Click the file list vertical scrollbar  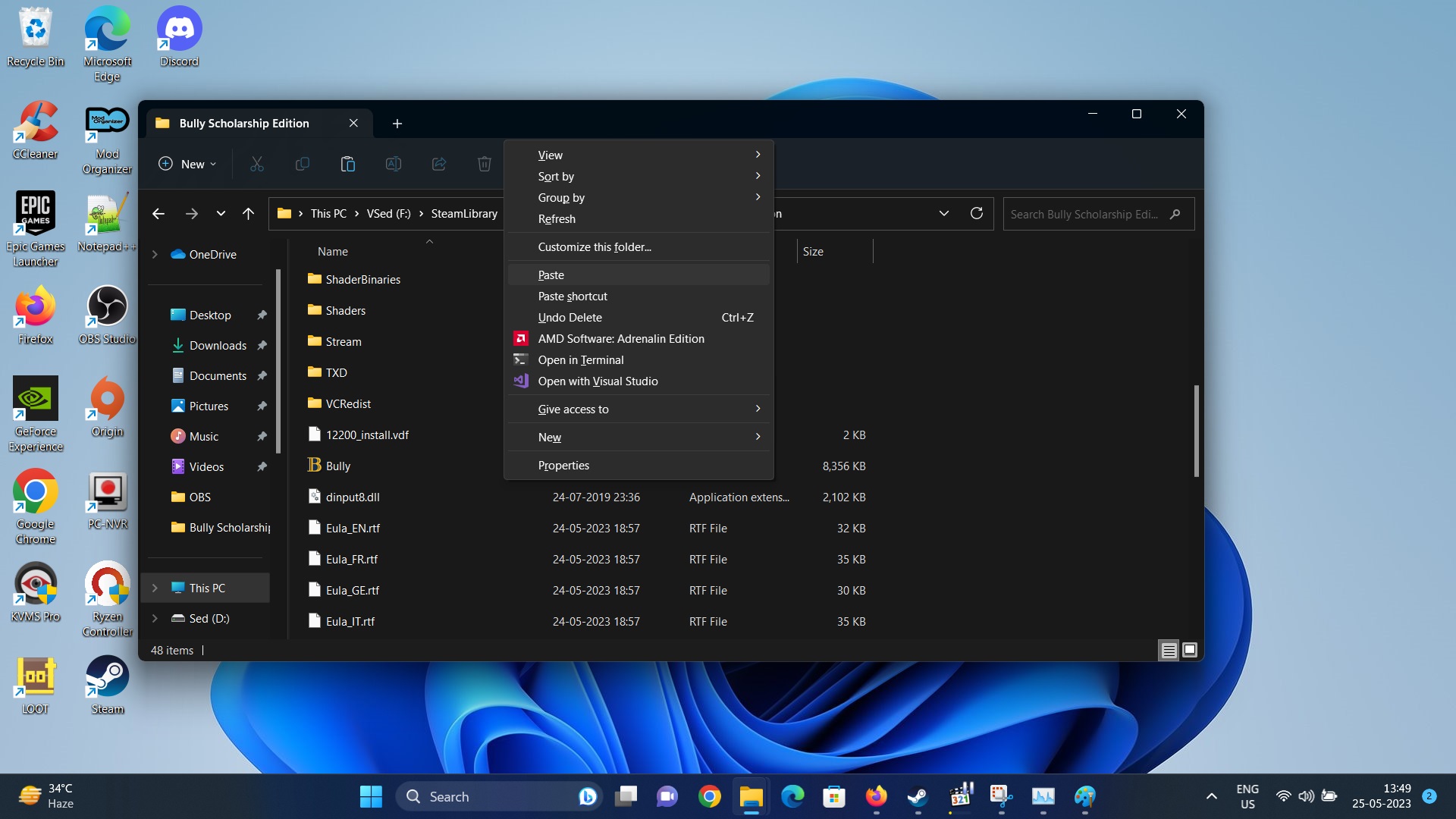(1196, 431)
